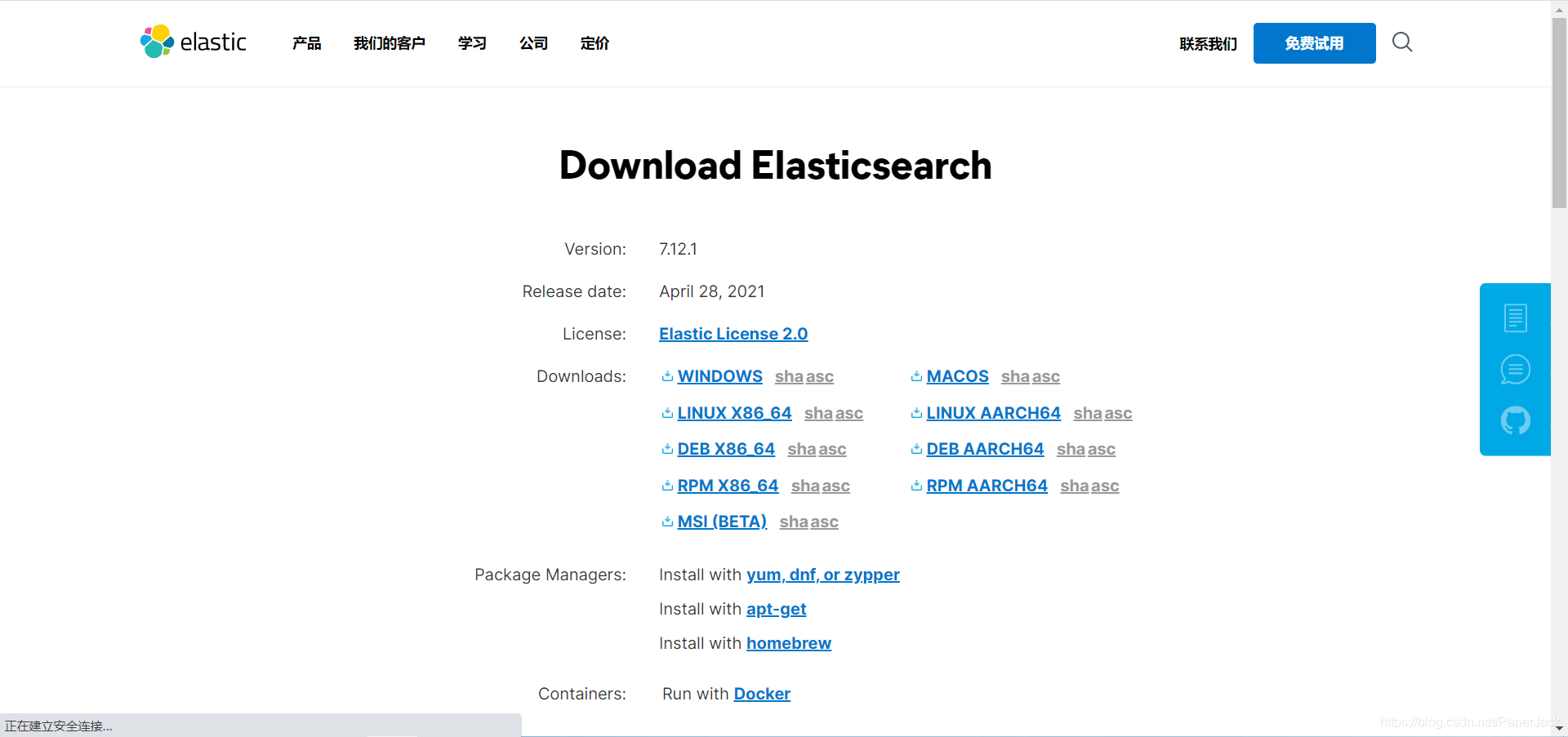Select the version text 7.12.1
This screenshot has height=737, width=1568.
(x=678, y=249)
